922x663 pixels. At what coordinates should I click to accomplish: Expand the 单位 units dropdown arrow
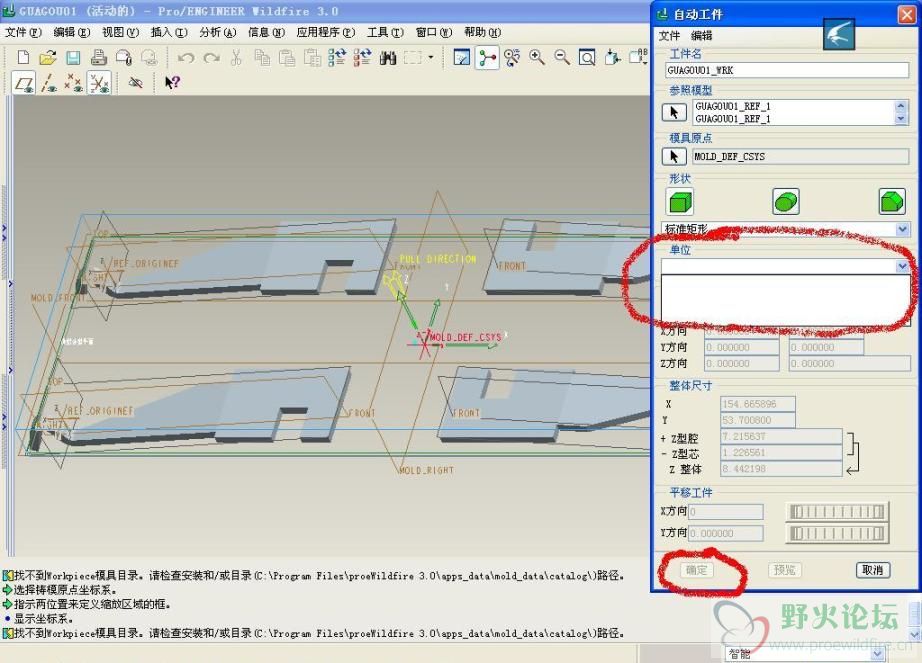(x=903, y=266)
